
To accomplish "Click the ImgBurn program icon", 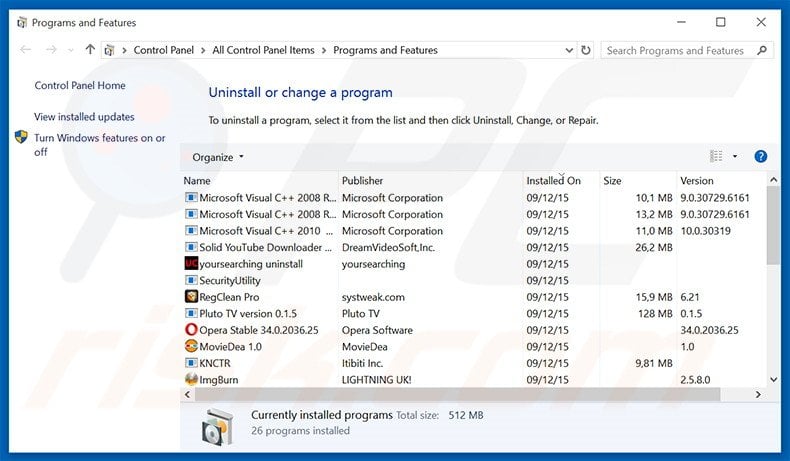I will pyautogui.click(x=191, y=379).
